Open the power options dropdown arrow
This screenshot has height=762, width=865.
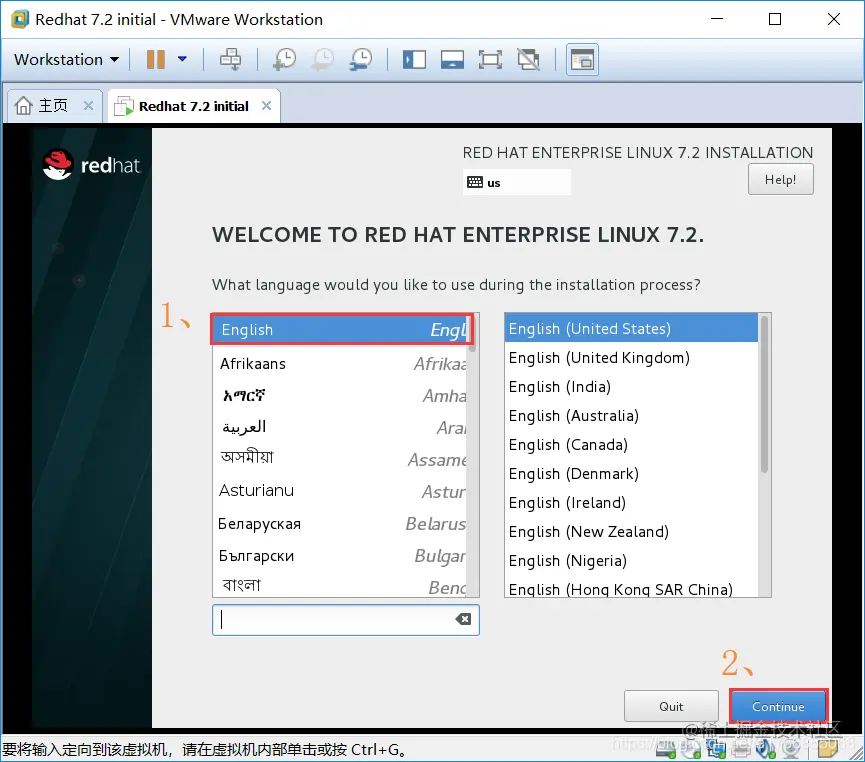point(182,59)
